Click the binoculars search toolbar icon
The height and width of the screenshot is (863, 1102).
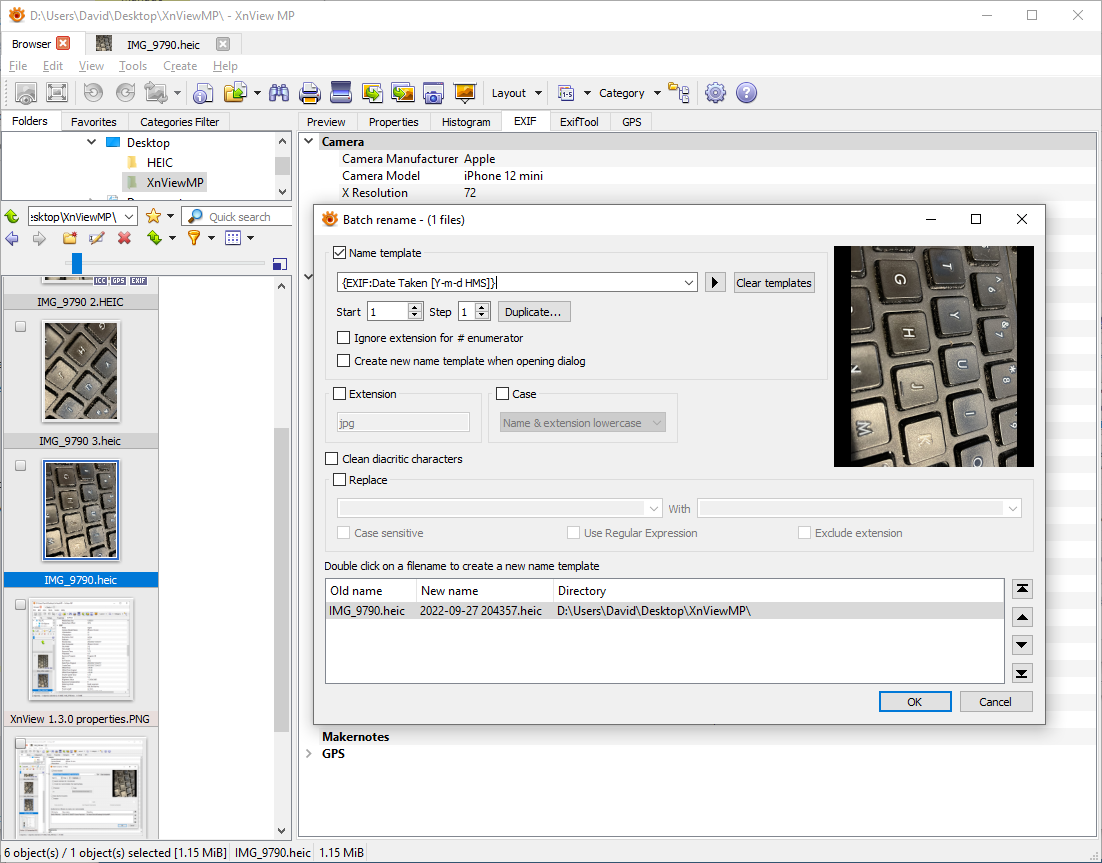(x=279, y=93)
